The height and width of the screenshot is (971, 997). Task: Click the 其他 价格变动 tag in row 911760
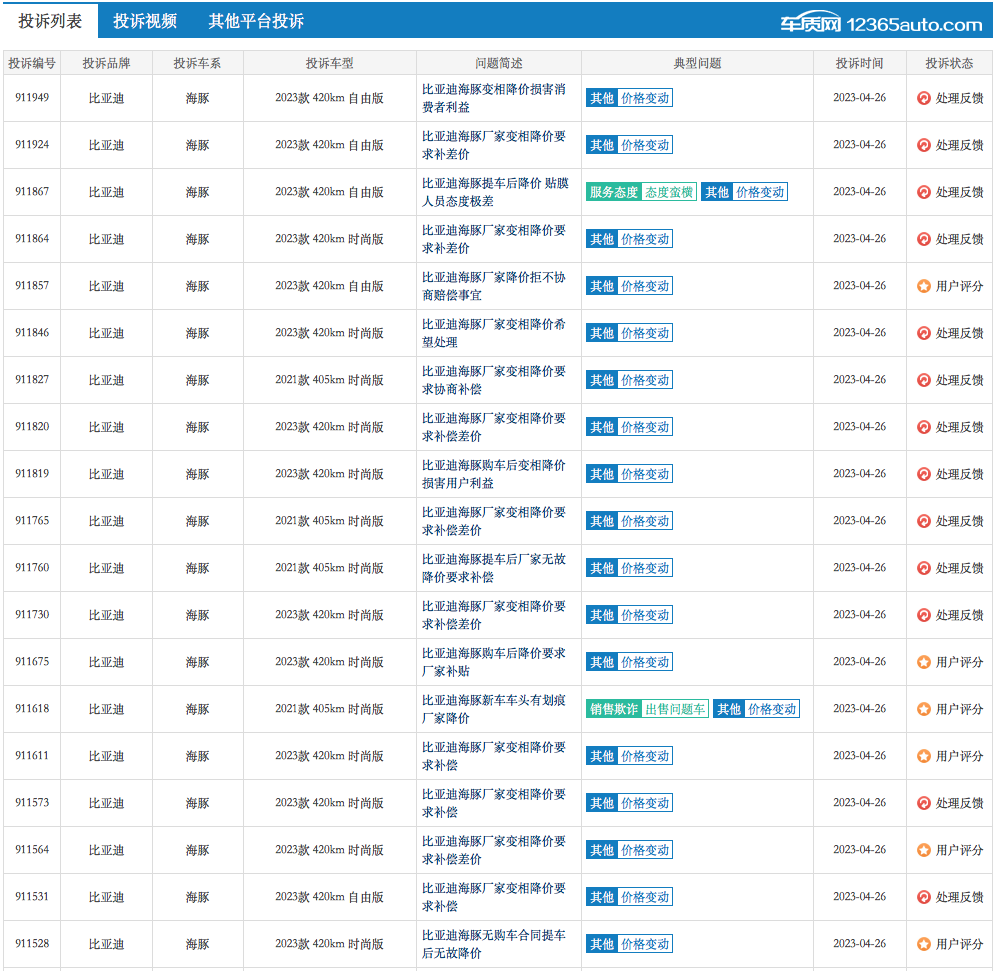coord(629,568)
